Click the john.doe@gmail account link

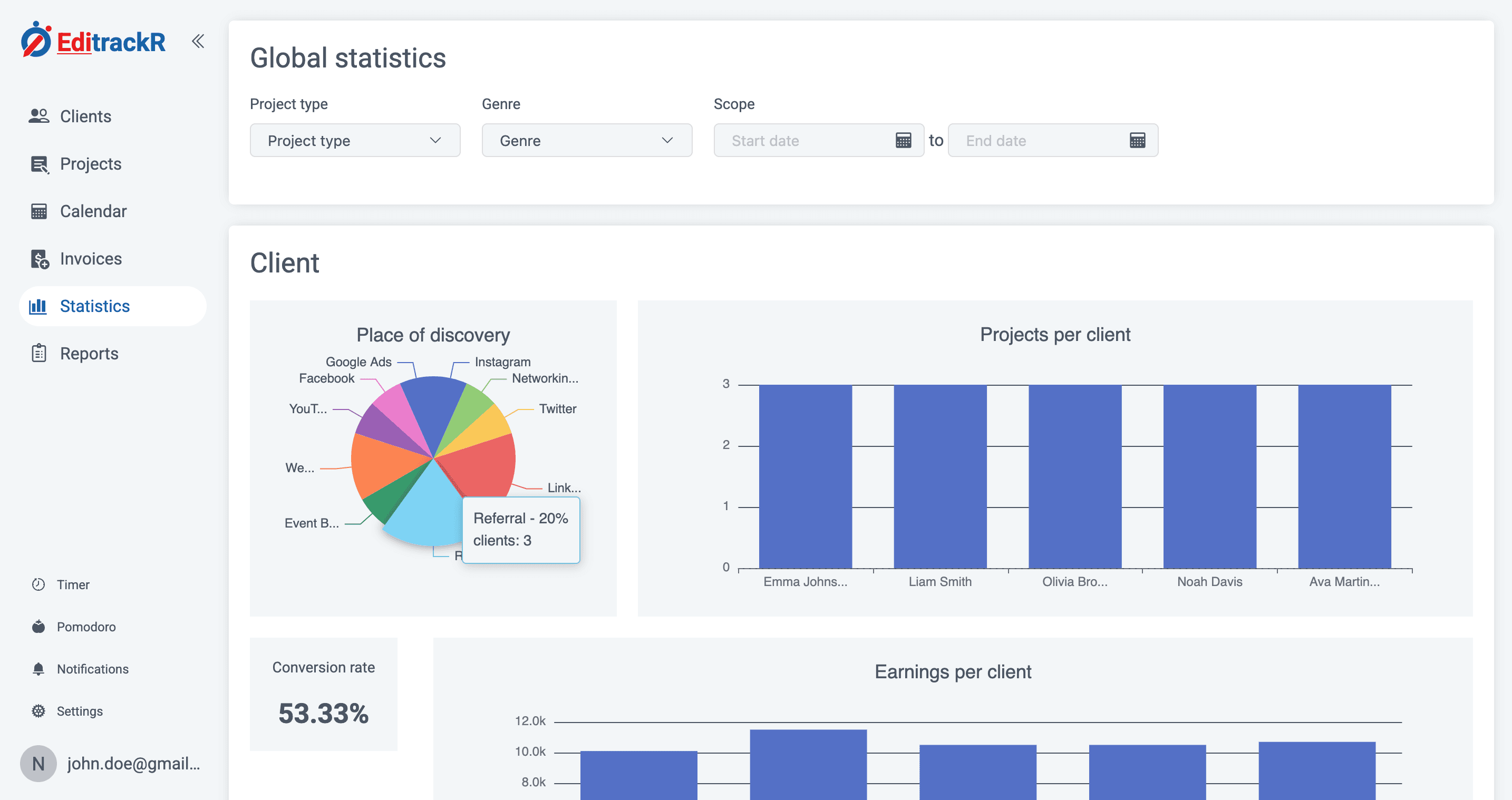tap(133, 763)
